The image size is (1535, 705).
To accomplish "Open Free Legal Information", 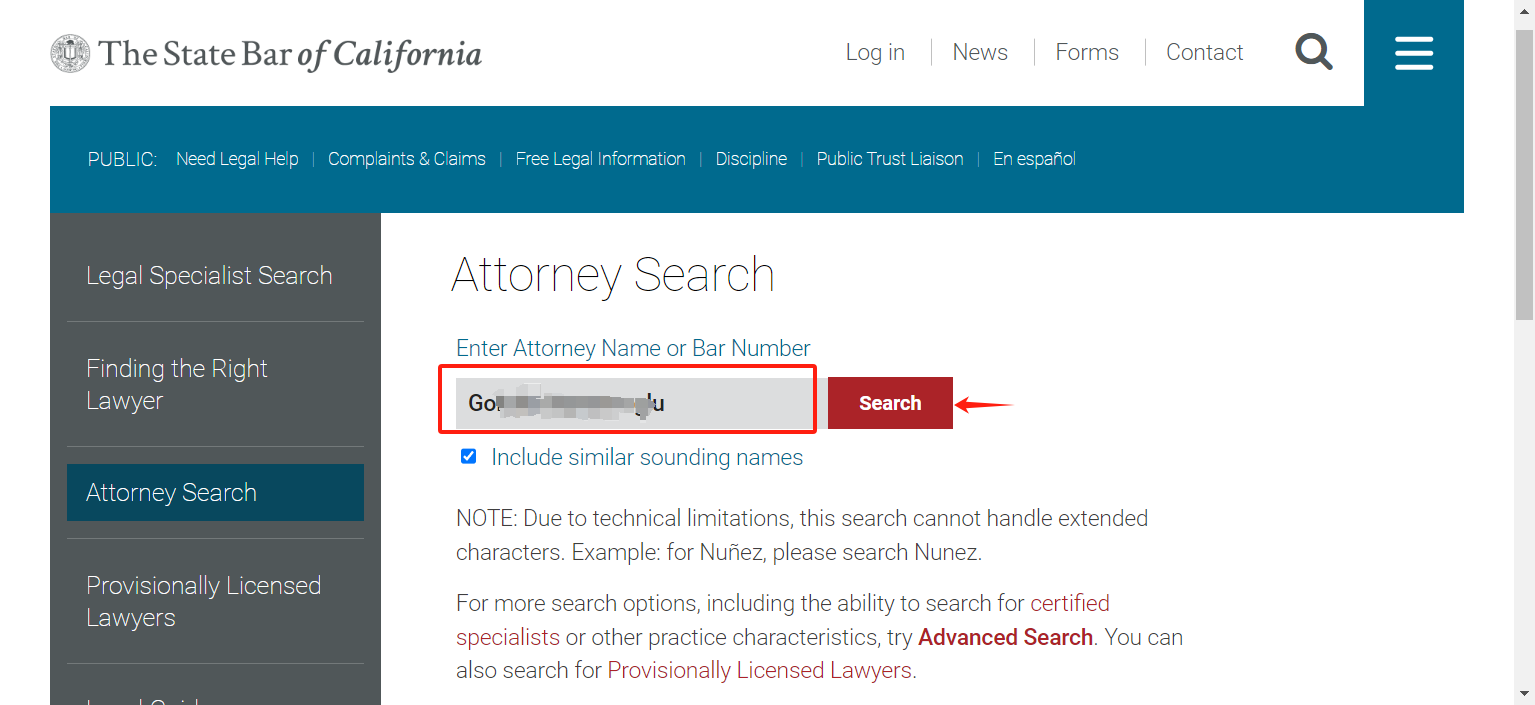I will (x=600, y=159).
